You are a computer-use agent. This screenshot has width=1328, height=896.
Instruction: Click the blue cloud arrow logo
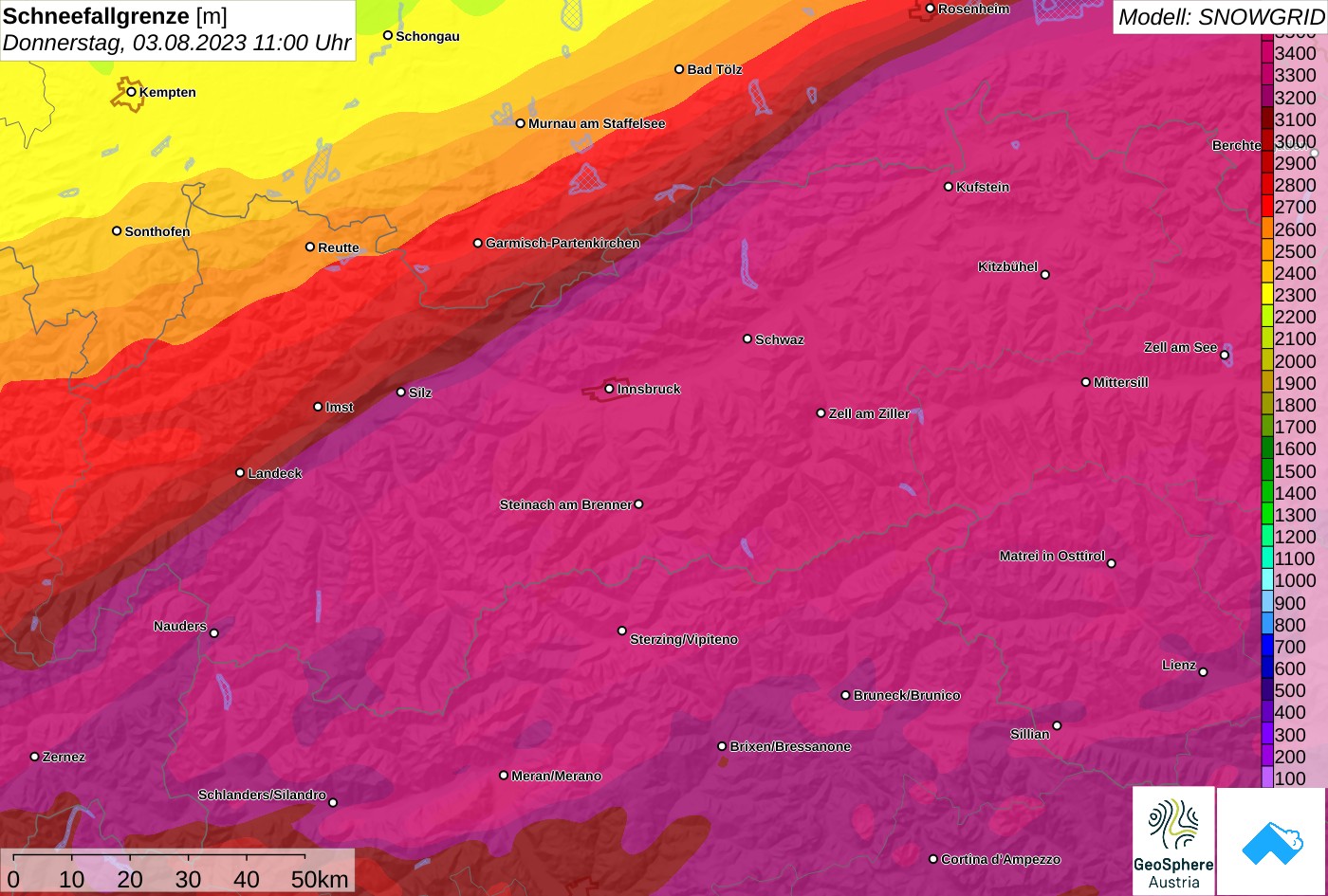tap(1272, 841)
